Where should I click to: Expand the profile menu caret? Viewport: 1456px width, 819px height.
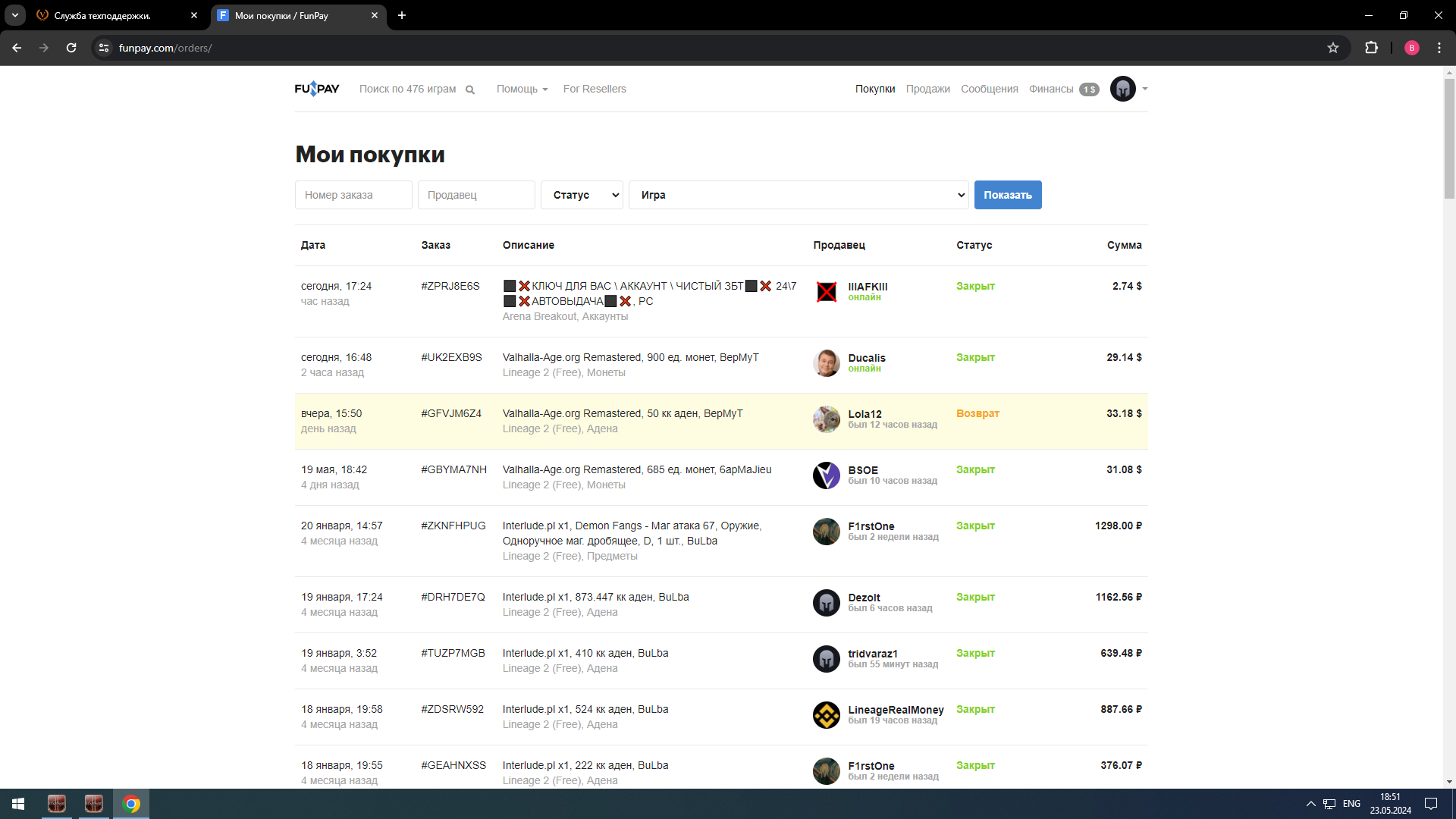click(1145, 89)
